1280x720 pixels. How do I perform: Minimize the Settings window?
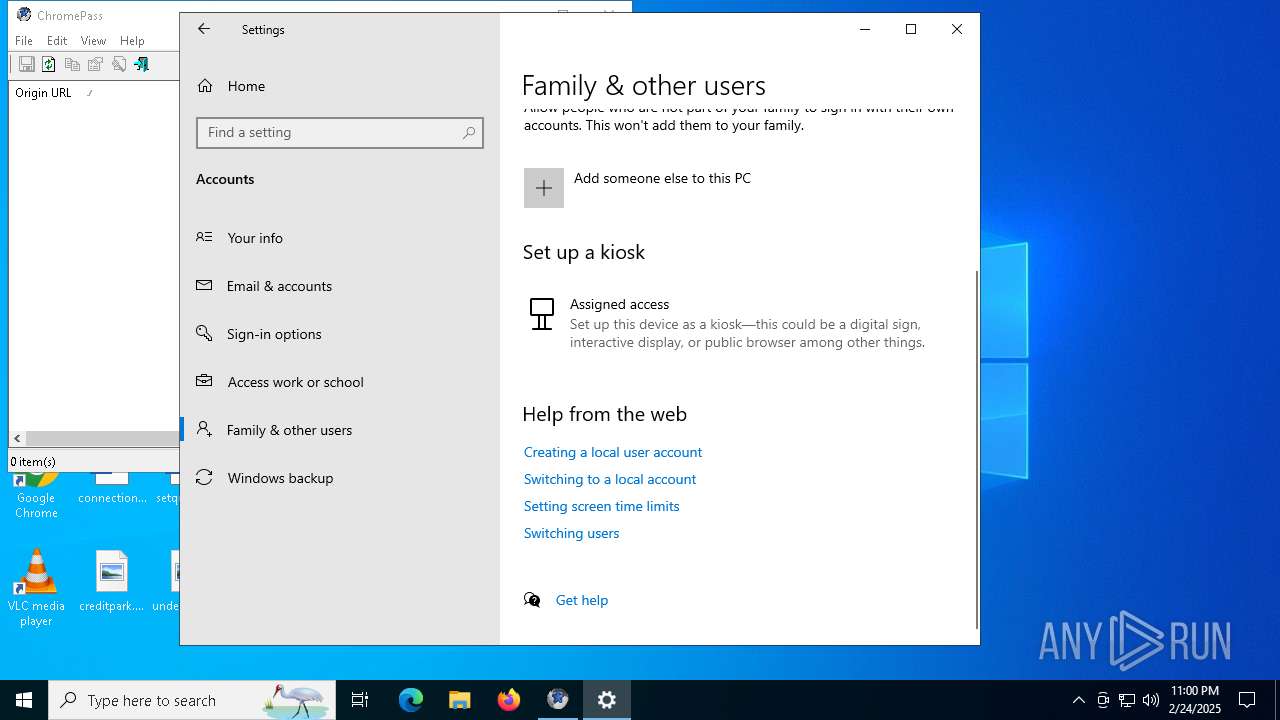(x=865, y=29)
